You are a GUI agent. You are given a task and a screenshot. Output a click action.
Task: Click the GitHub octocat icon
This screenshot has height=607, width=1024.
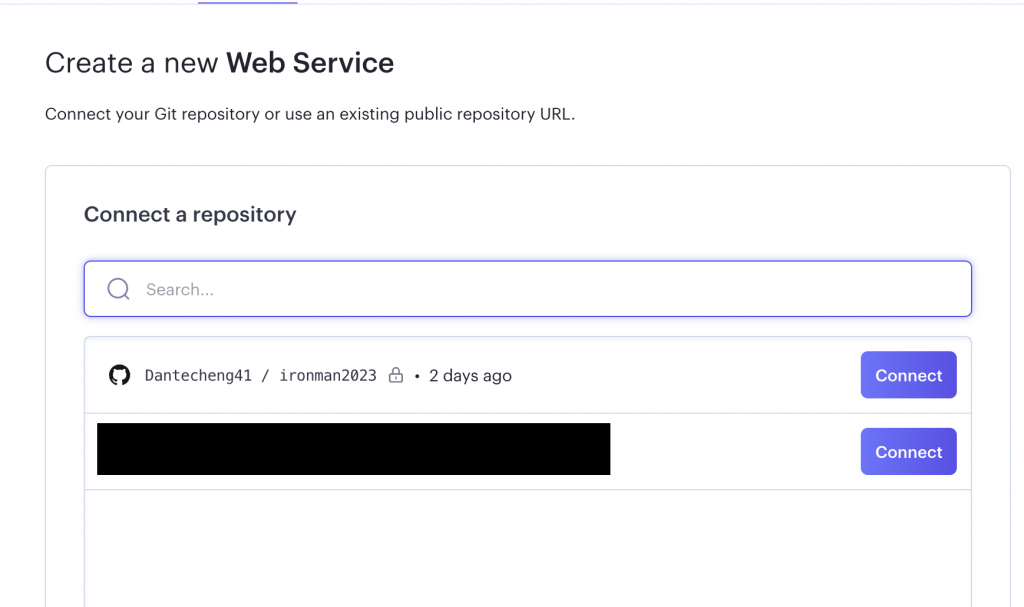point(119,375)
